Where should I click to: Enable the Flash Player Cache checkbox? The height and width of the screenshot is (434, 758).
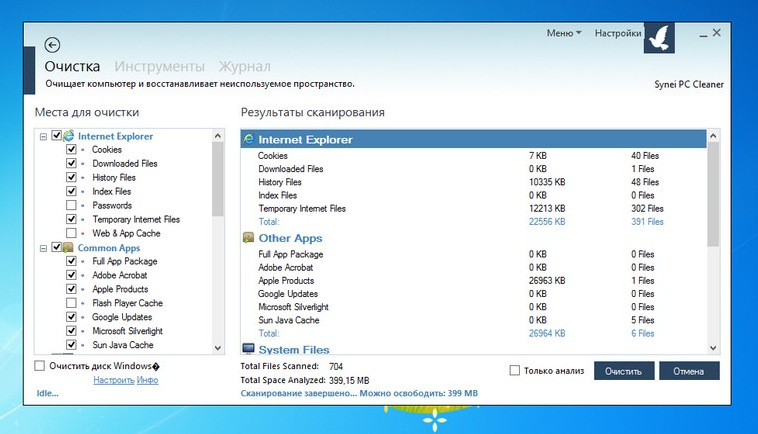click(71, 303)
